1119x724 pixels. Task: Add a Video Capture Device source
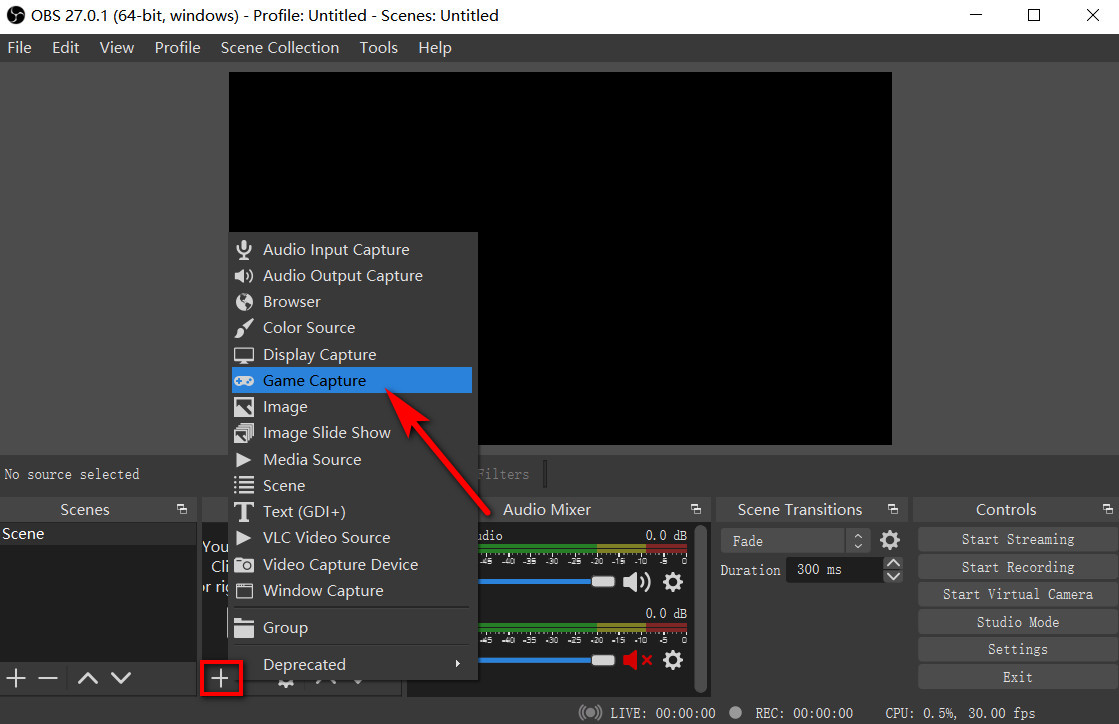coord(352,564)
